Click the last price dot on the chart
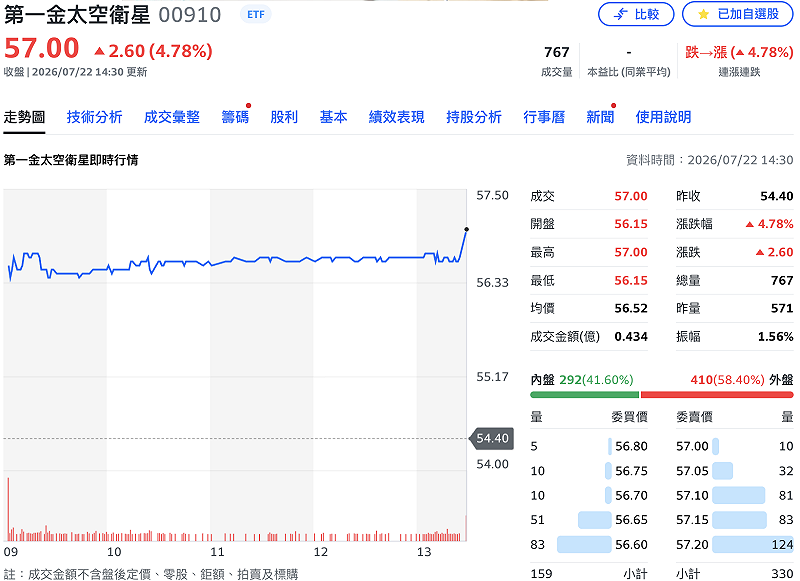800x581 pixels. (466, 230)
